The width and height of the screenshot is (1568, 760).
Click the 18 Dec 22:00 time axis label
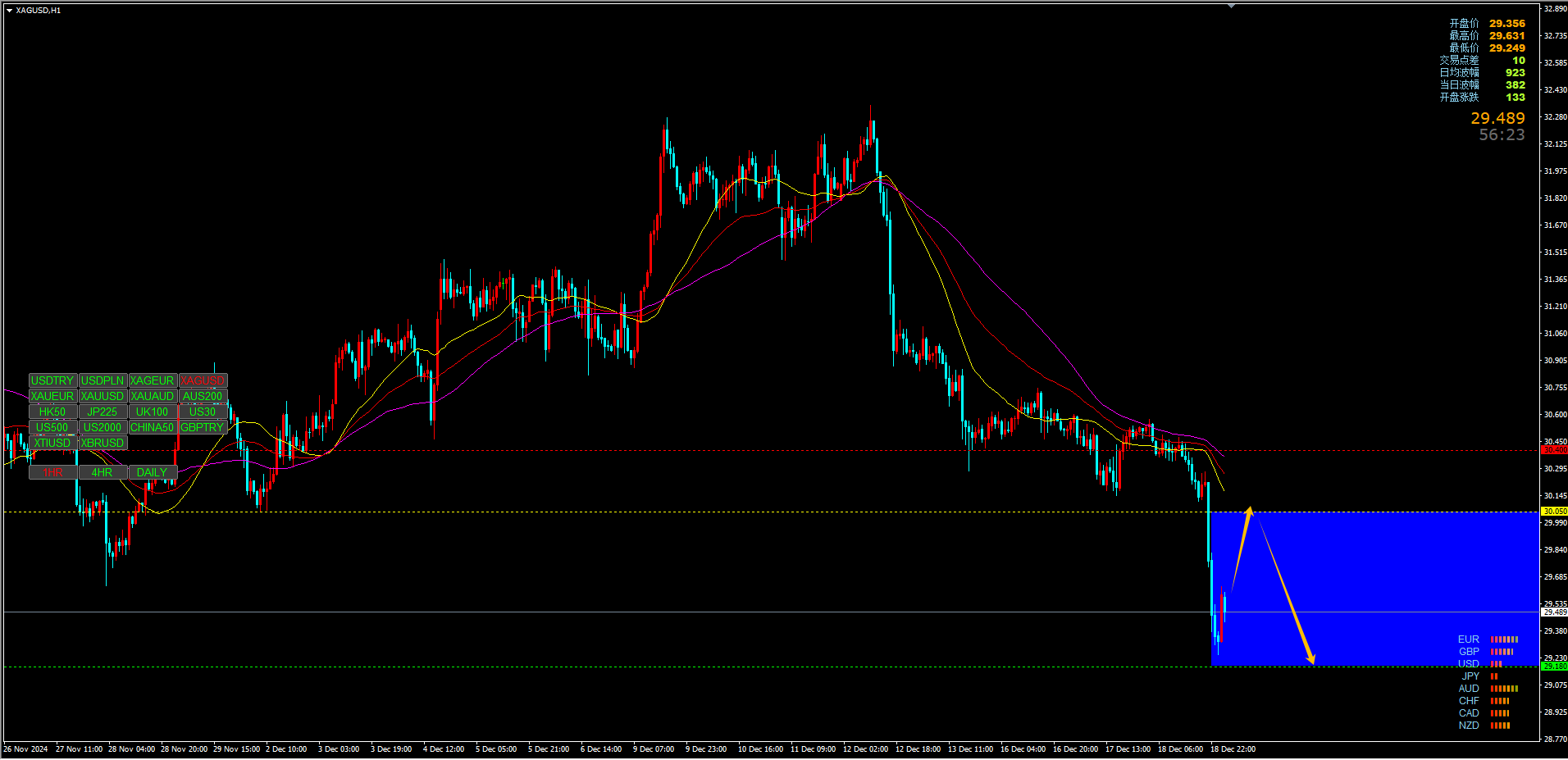tap(1233, 749)
